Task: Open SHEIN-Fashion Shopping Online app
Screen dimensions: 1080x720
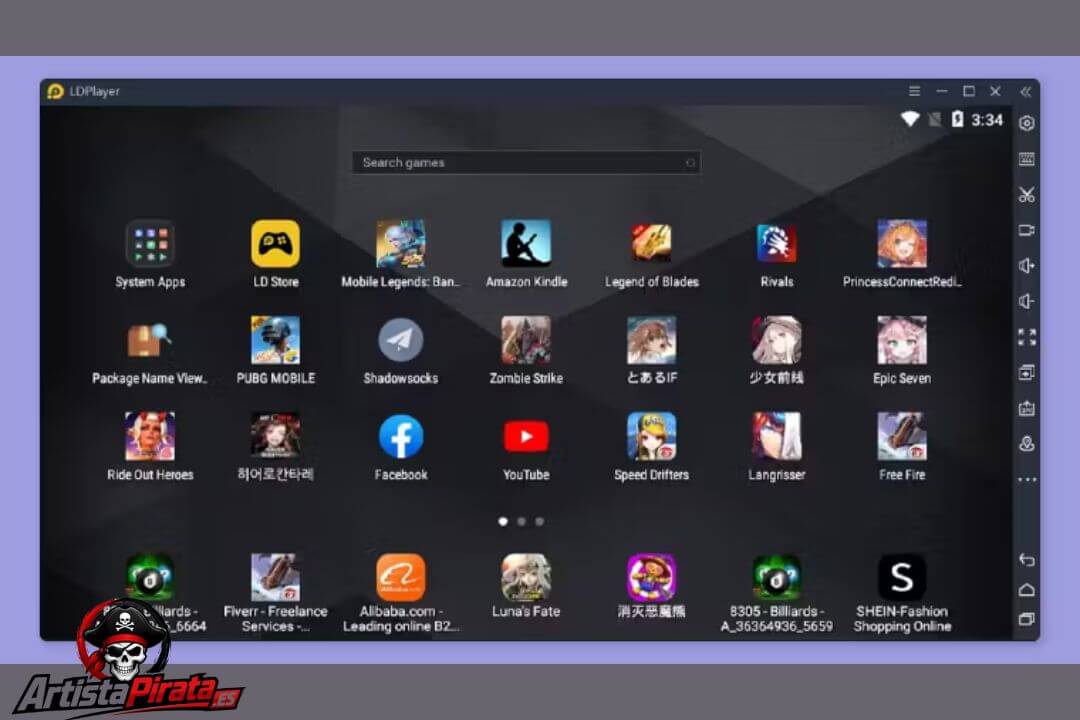Action: click(902, 577)
